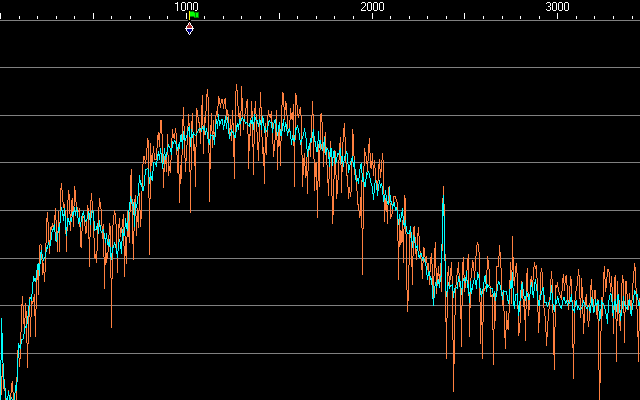Select the white diamond marker below 1000

click(190, 28)
